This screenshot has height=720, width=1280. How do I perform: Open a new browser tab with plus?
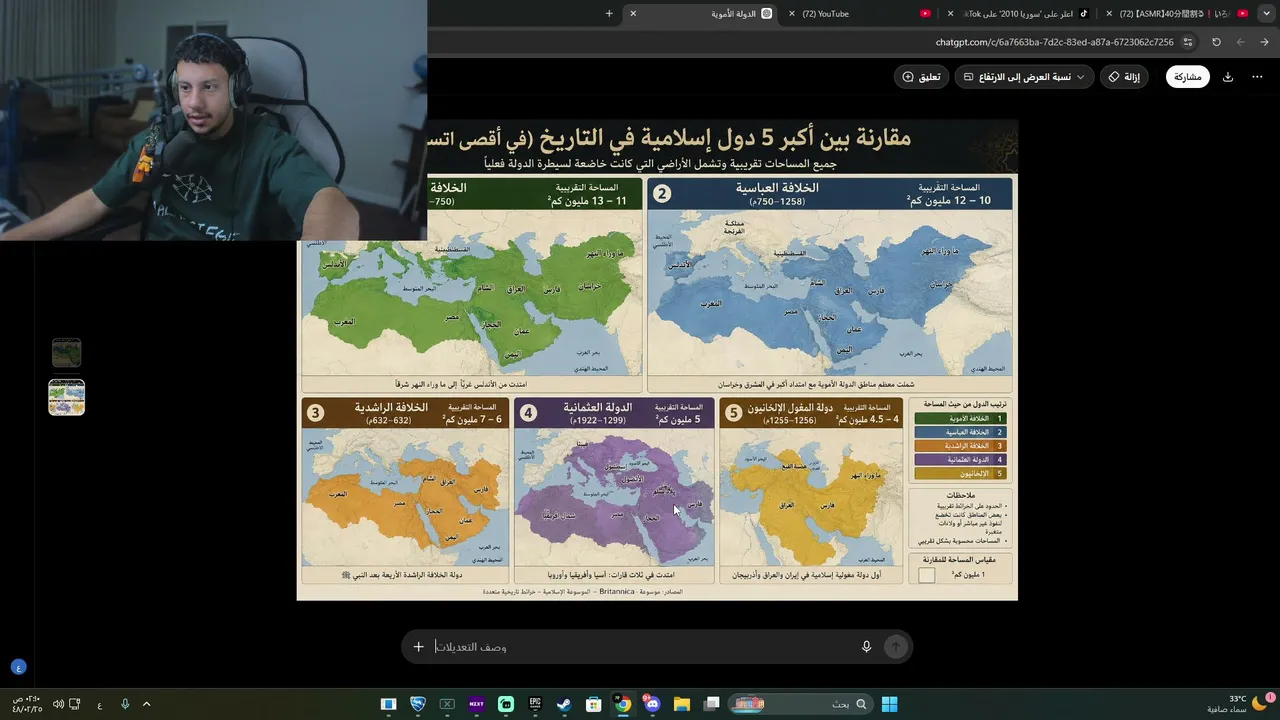pyautogui.click(x=609, y=14)
